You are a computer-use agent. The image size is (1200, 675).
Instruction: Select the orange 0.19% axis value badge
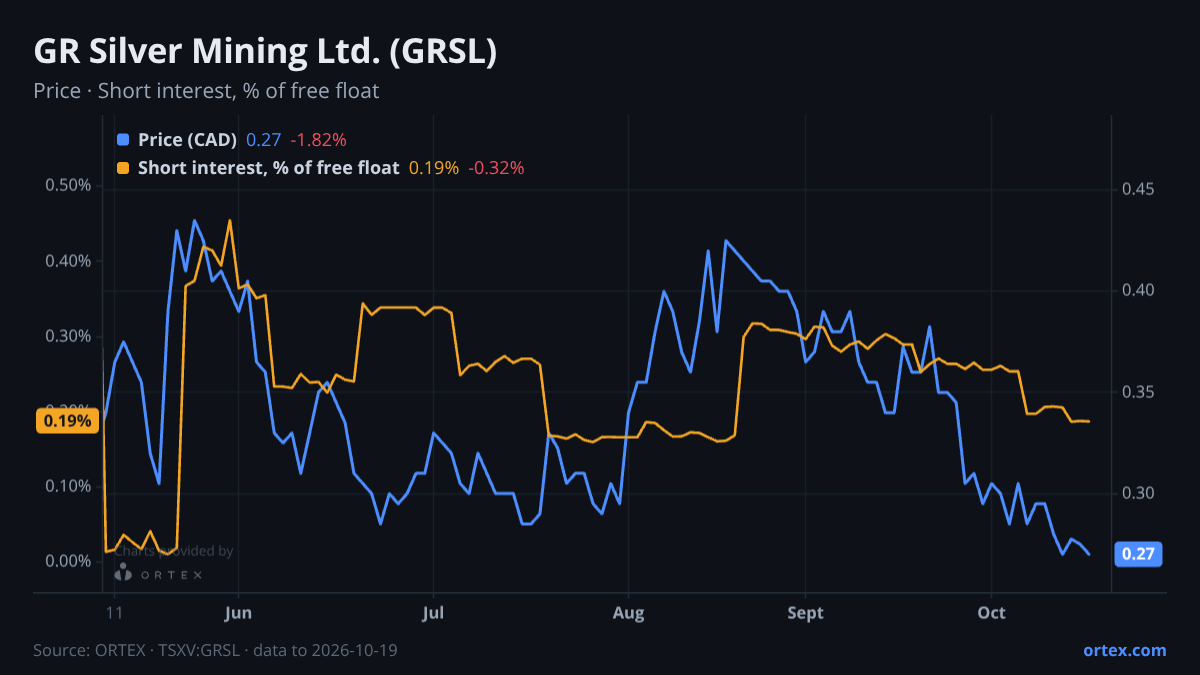point(68,421)
